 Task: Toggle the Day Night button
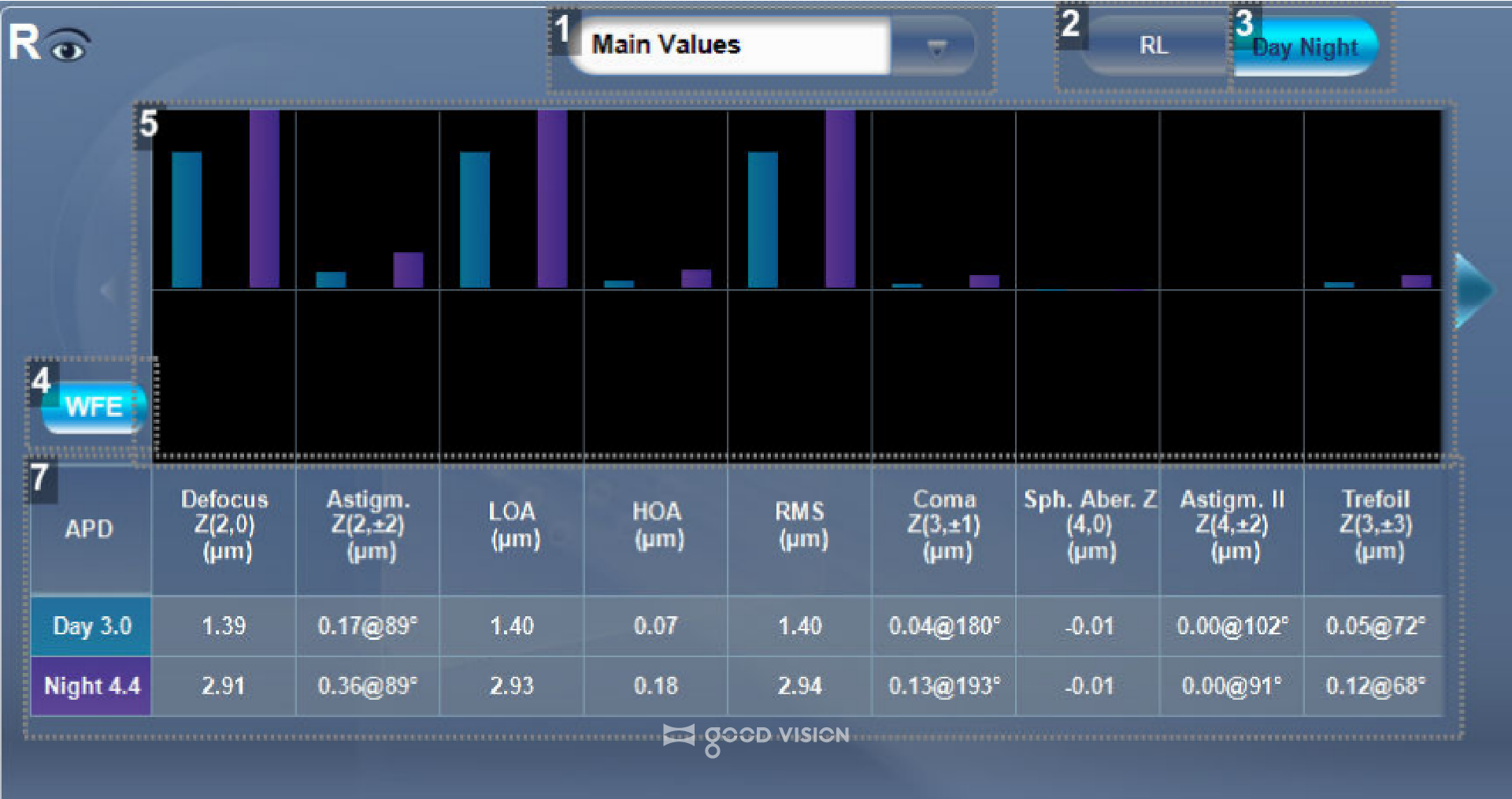[1306, 47]
